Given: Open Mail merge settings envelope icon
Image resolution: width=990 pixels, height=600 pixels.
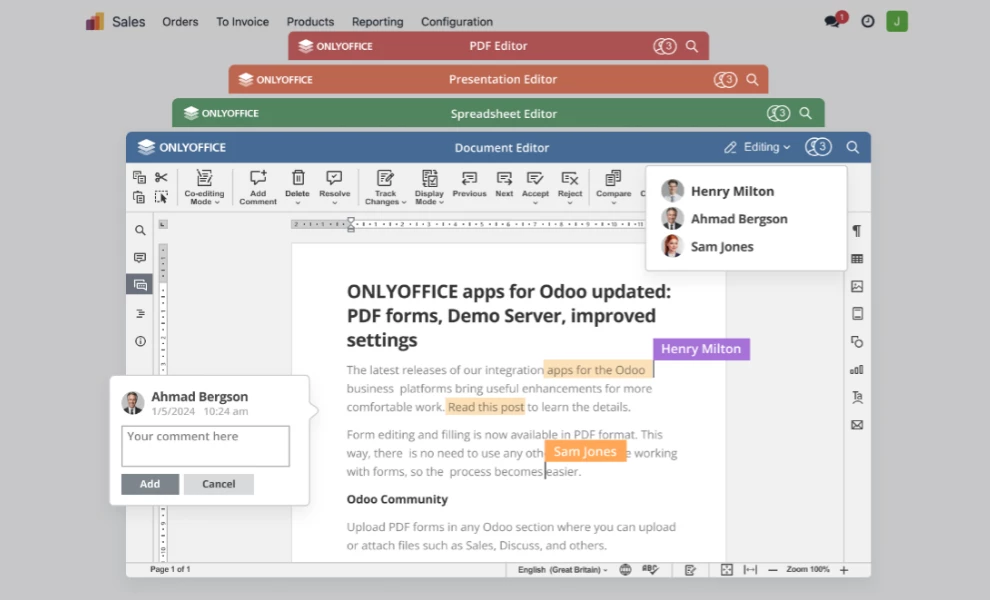Looking at the screenshot, I should [857, 424].
